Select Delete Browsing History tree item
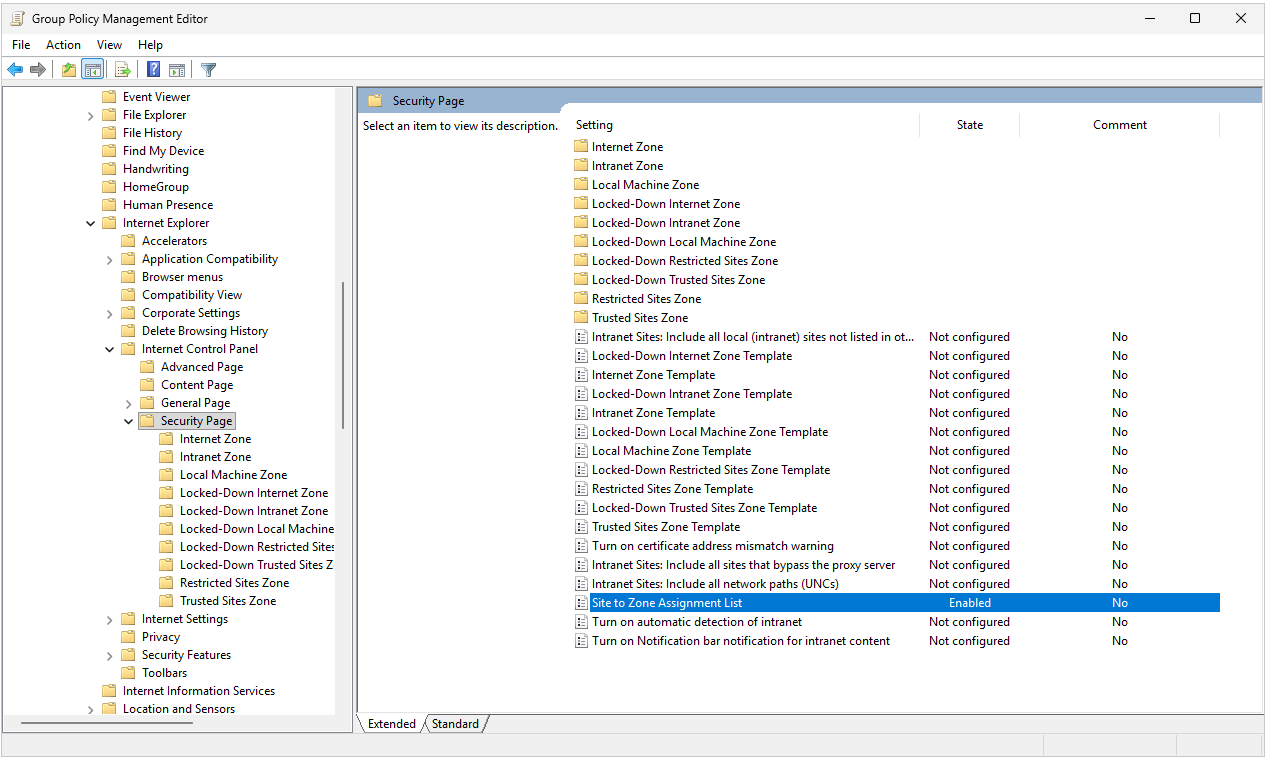The width and height of the screenshot is (1266, 759). pyautogui.click(x=205, y=331)
